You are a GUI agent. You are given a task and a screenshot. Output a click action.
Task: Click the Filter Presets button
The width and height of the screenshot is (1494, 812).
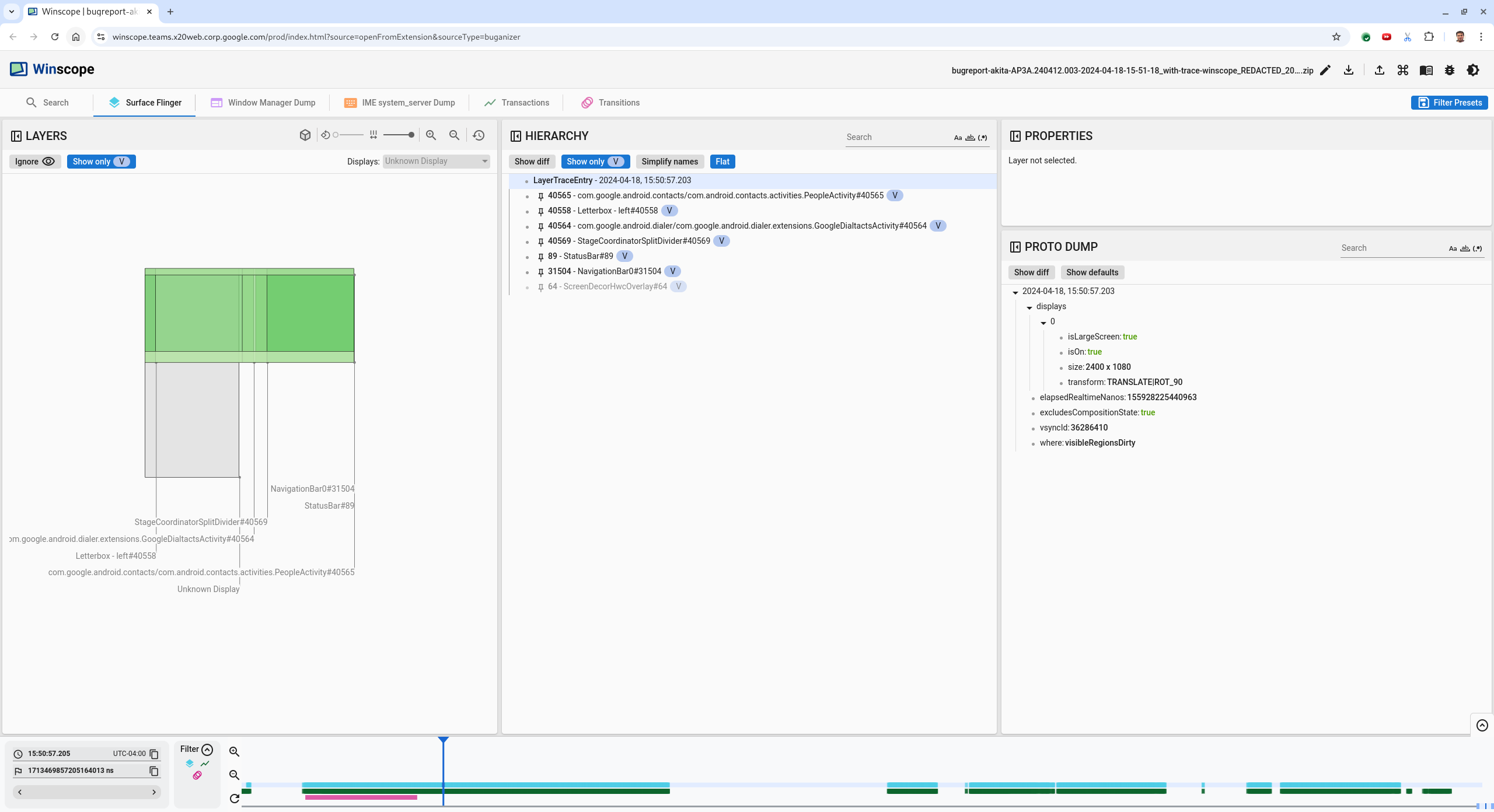coord(1450,103)
